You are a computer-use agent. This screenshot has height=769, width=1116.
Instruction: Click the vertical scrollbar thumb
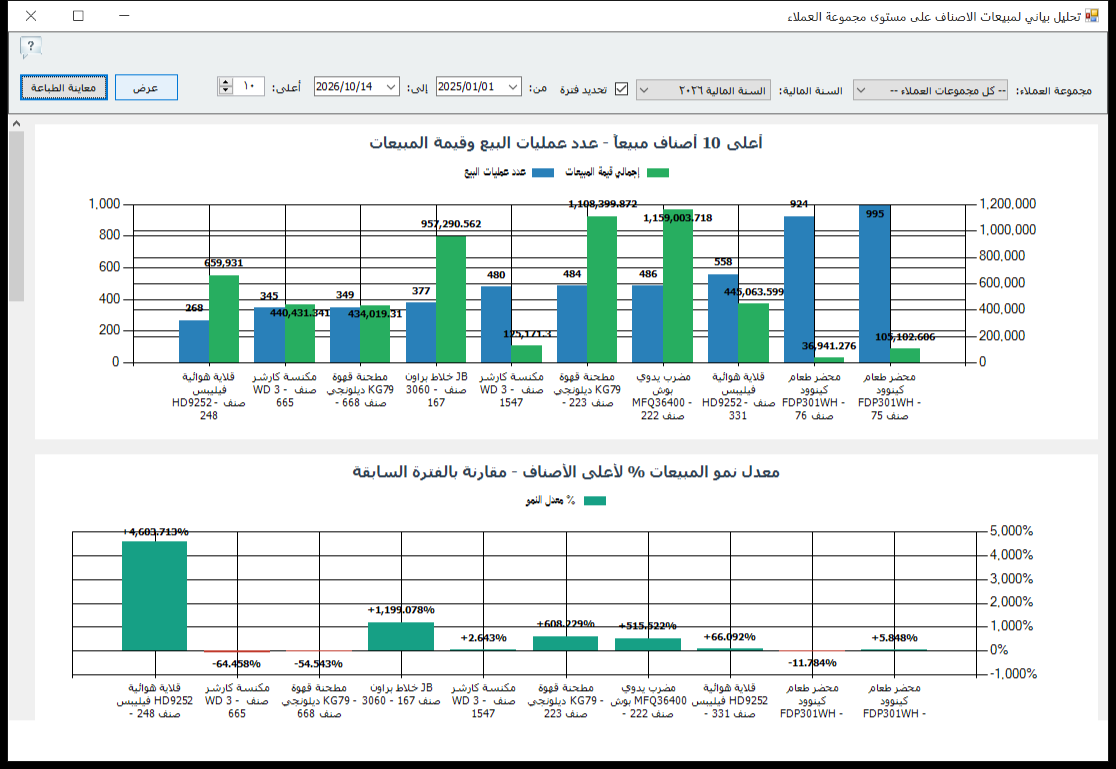click(x=16, y=215)
